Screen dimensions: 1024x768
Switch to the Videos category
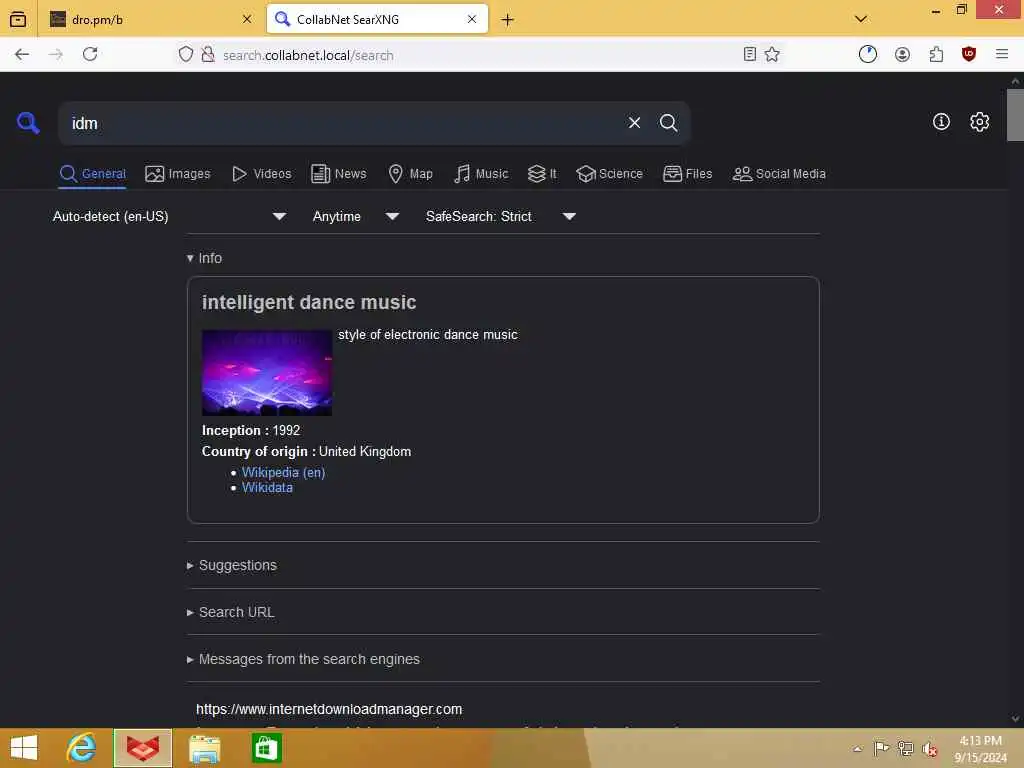point(262,174)
